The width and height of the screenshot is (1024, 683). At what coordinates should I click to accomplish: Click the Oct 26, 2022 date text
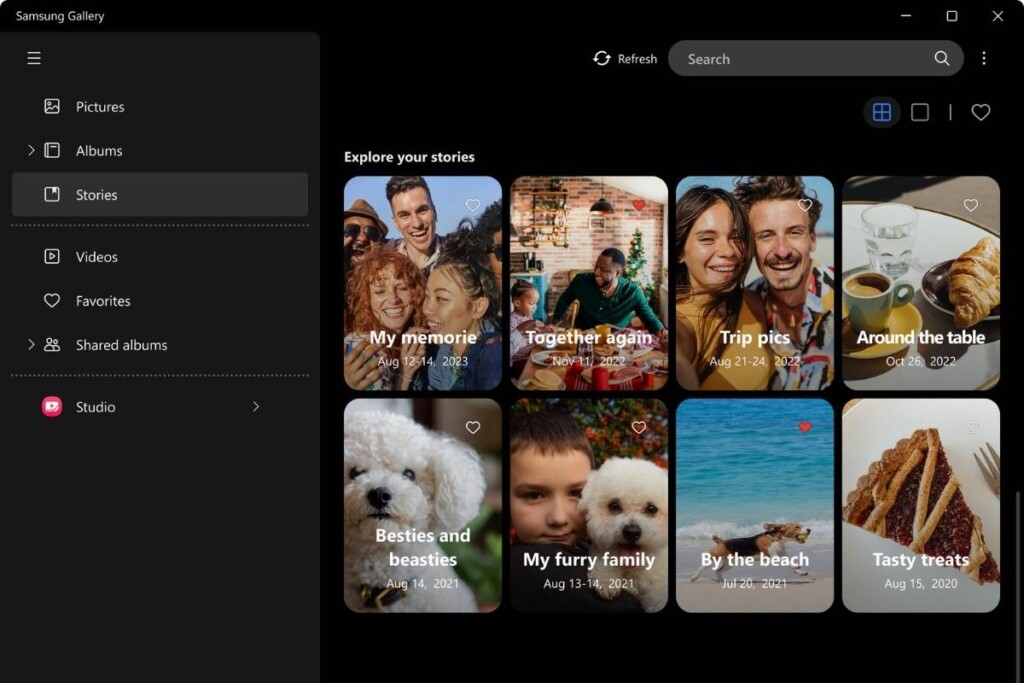[x=921, y=361]
